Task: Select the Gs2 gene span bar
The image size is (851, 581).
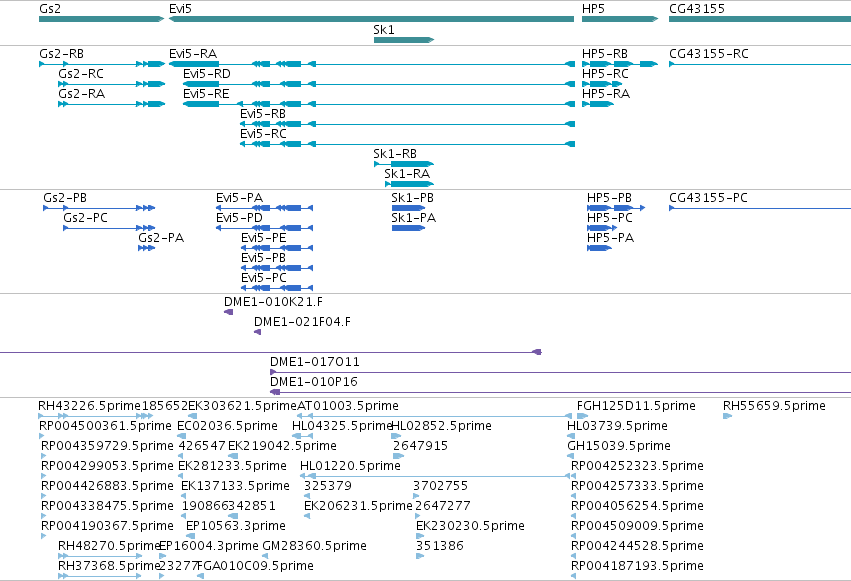Action: (x=101, y=19)
